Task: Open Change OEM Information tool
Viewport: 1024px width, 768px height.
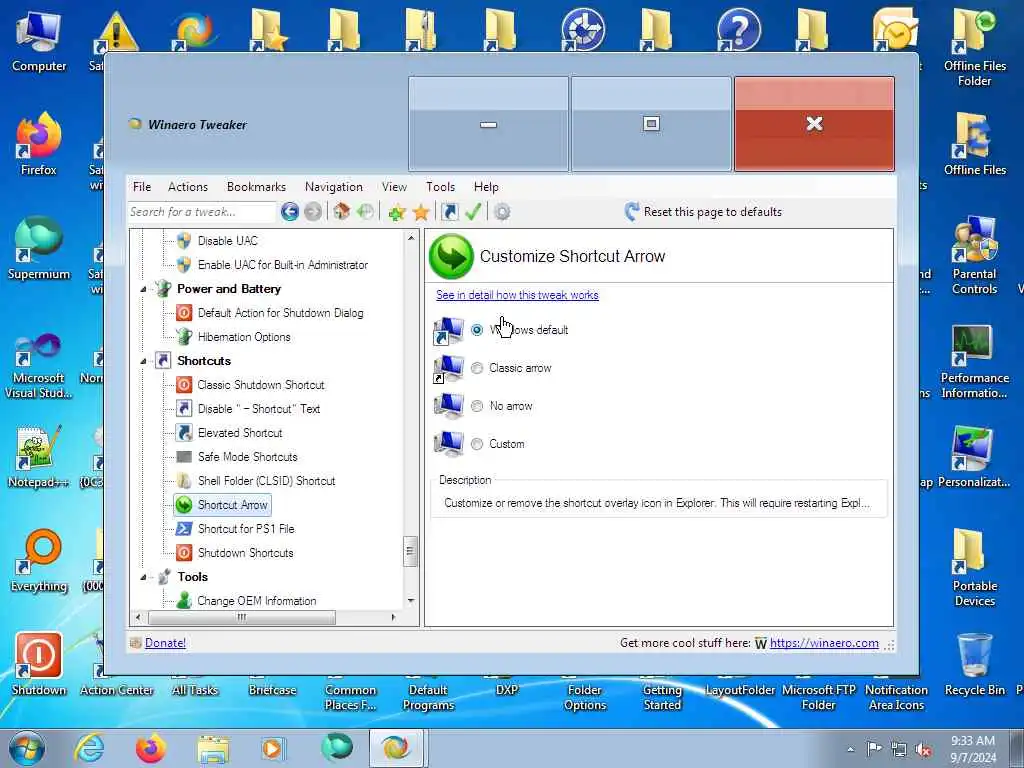Action: tap(257, 601)
